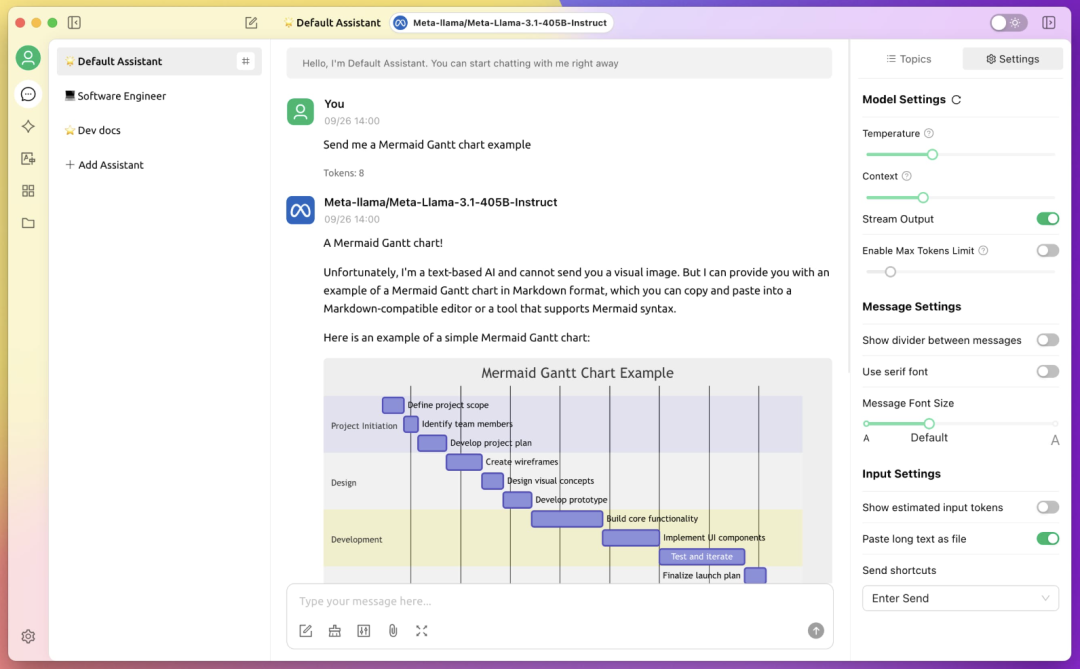The height and width of the screenshot is (669, 1080).
Task: Open the files folder icon
Action: 28,223
